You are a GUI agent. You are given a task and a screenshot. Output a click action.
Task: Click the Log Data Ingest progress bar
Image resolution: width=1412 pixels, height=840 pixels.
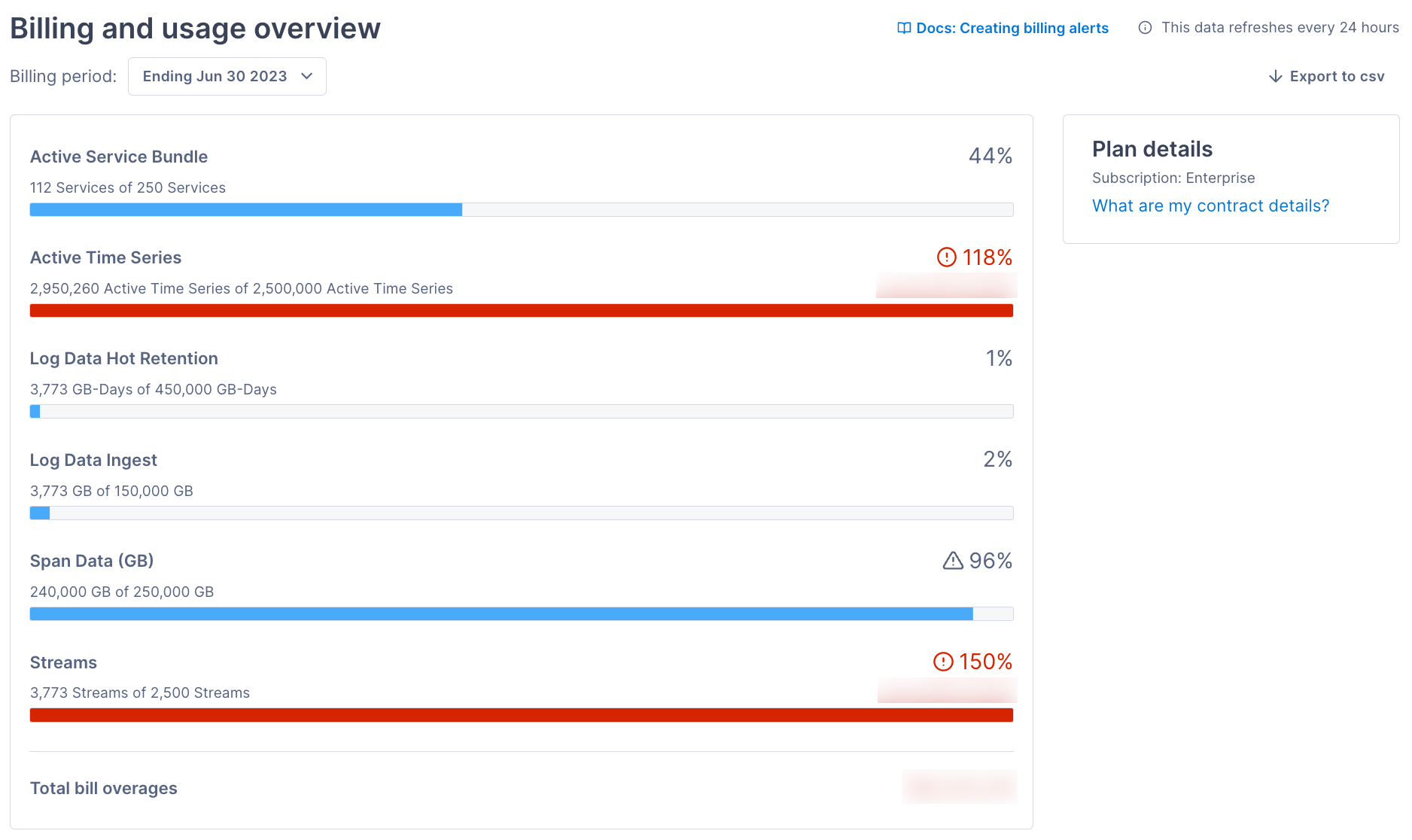click(521, 513)
